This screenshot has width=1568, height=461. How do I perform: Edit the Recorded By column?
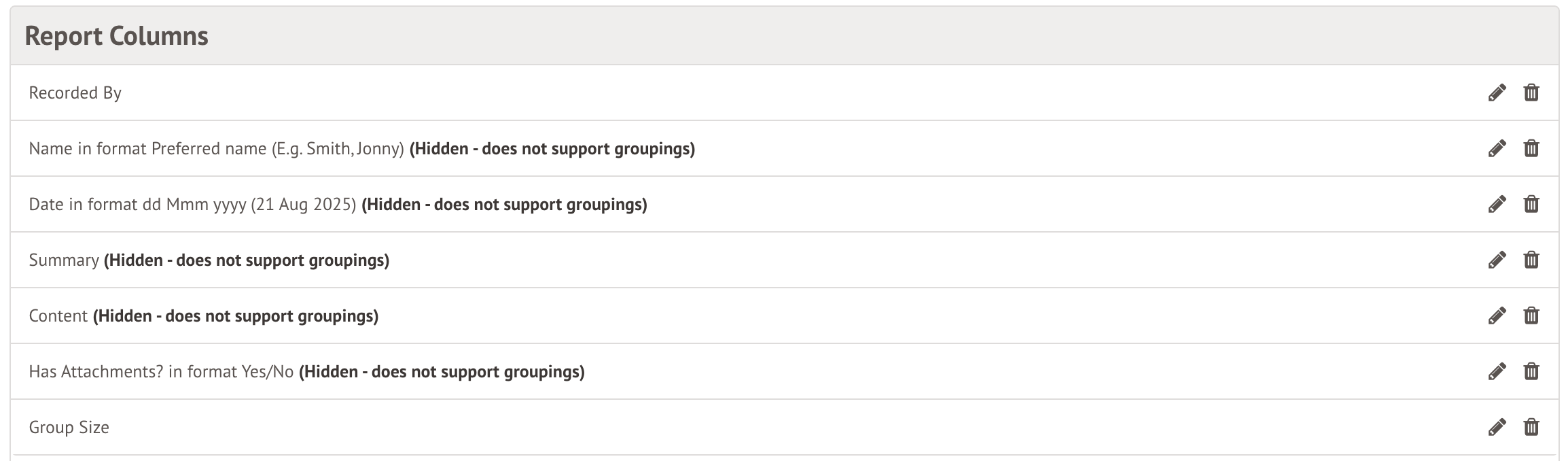point(1497,92)
